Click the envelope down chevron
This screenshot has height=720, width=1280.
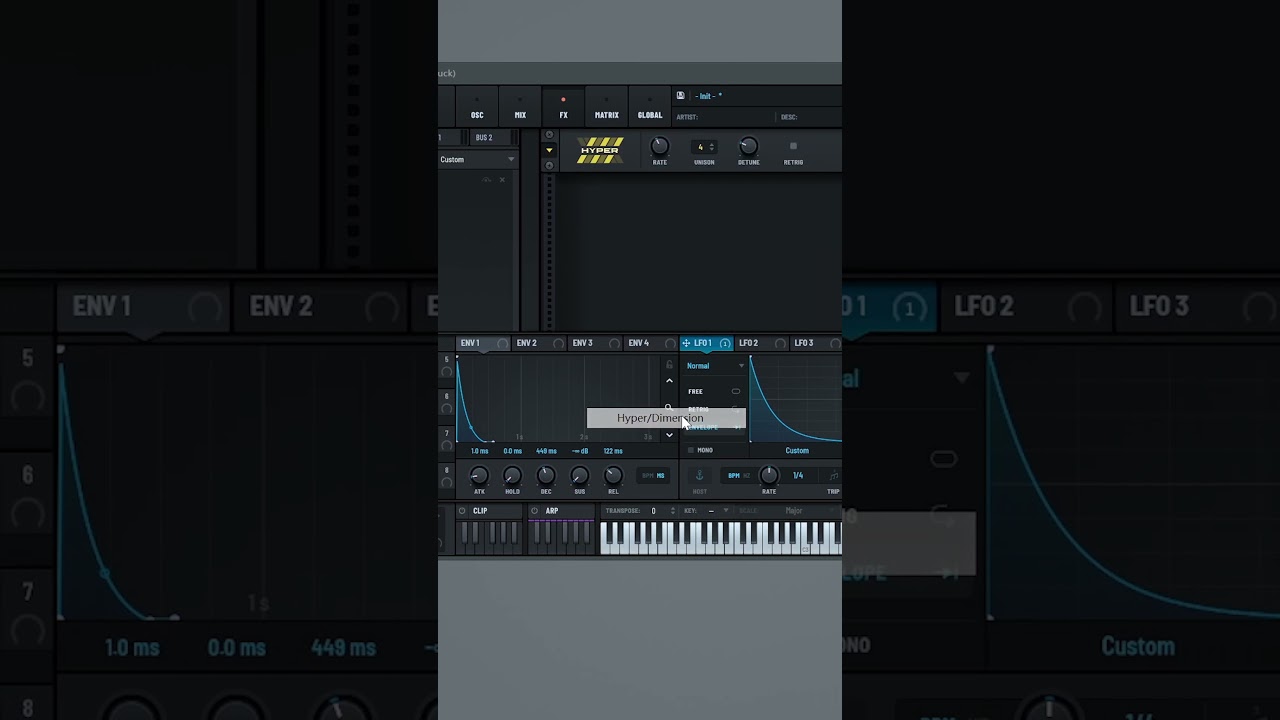(669, 435)
